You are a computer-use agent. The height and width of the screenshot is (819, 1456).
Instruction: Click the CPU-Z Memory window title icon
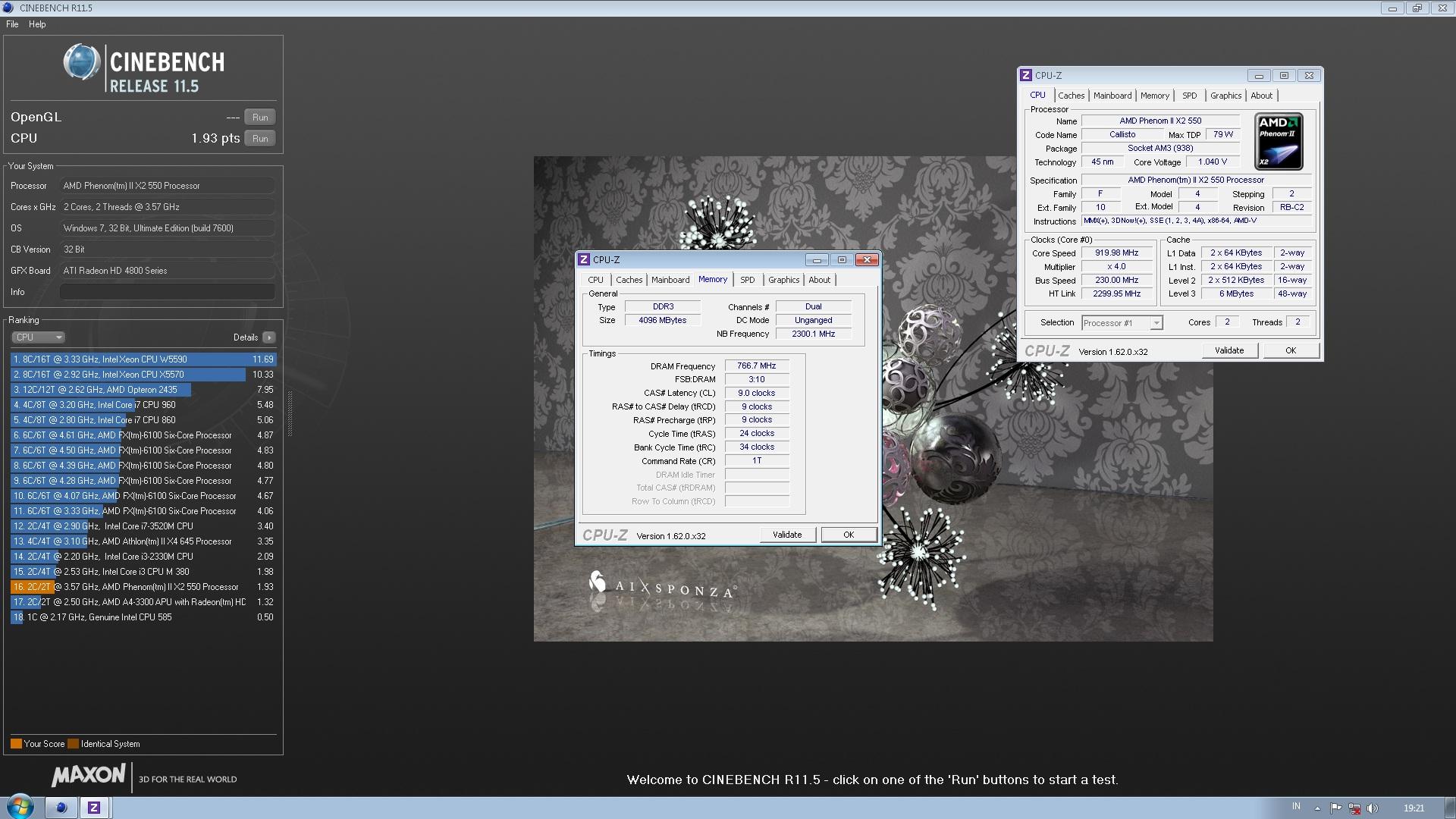tap(584, 260)
